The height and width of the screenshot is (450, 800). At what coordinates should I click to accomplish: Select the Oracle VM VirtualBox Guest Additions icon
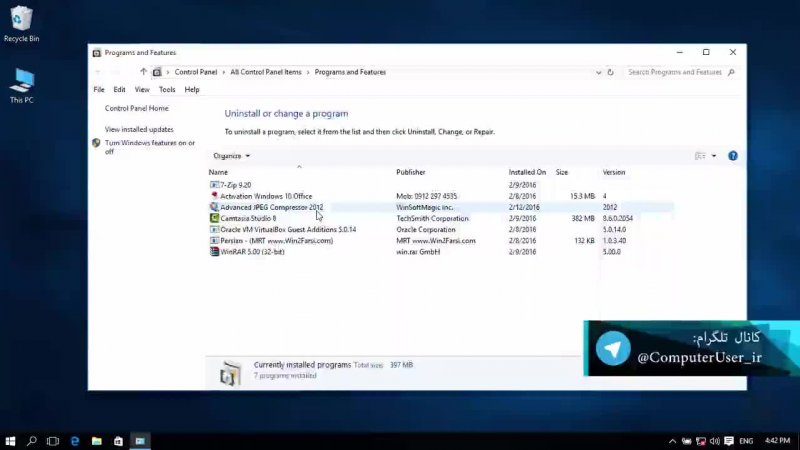(x=214, y=229)
